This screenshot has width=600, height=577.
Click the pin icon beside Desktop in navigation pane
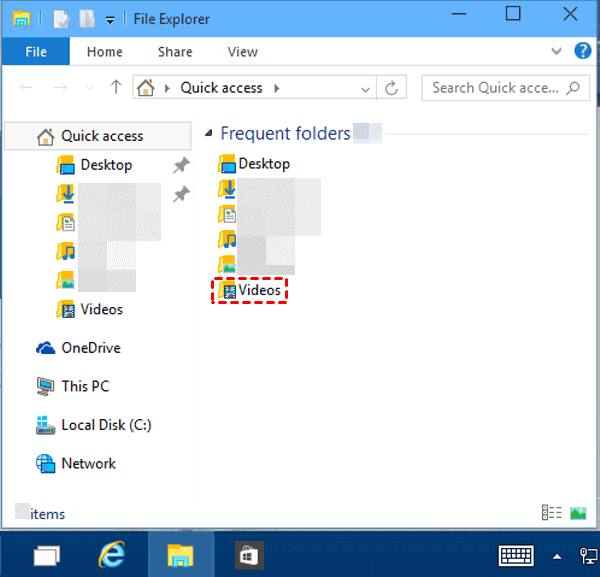click(181, 165)
